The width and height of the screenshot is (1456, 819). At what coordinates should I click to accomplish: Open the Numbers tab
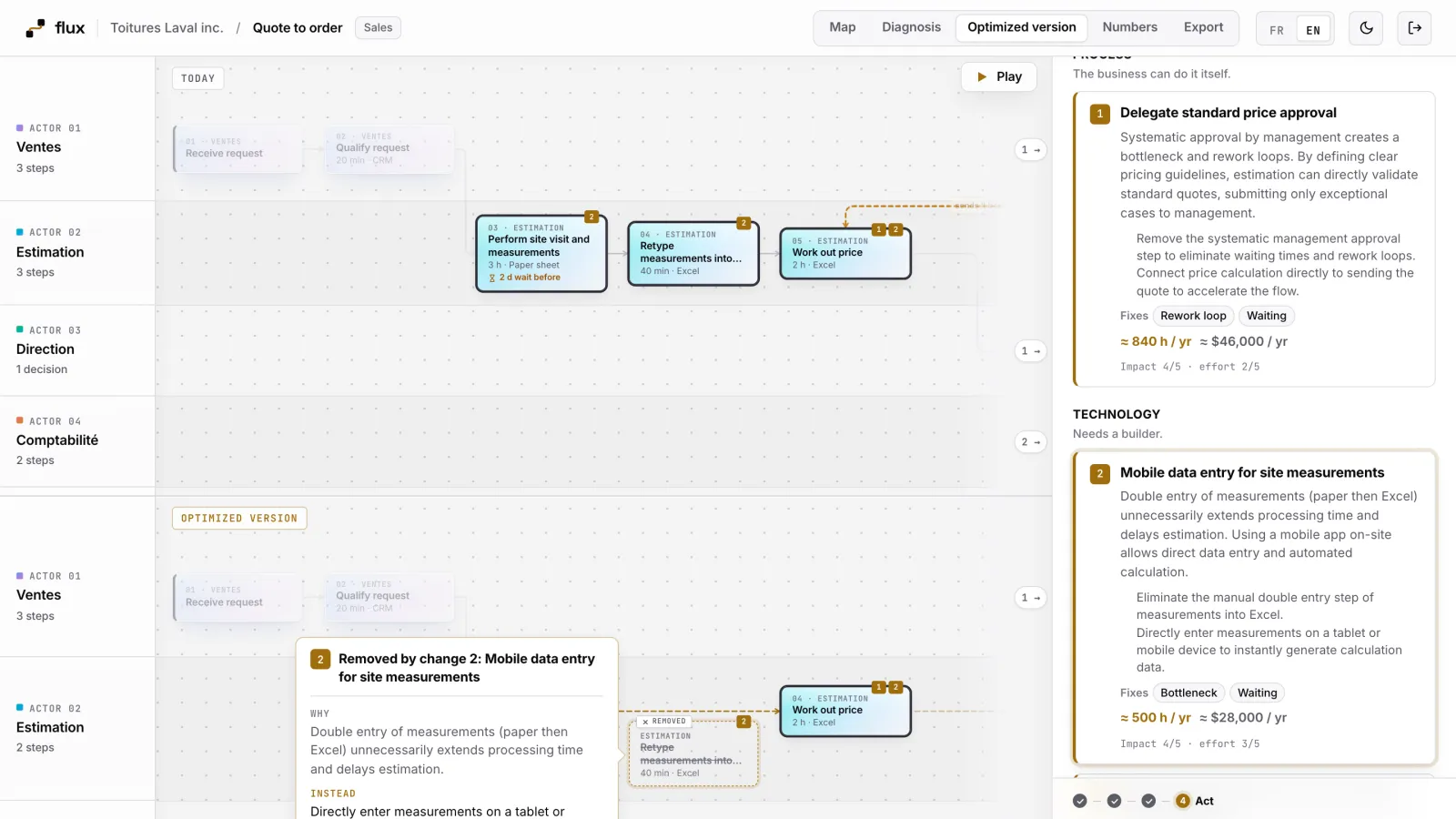[x=1130, y=27]
